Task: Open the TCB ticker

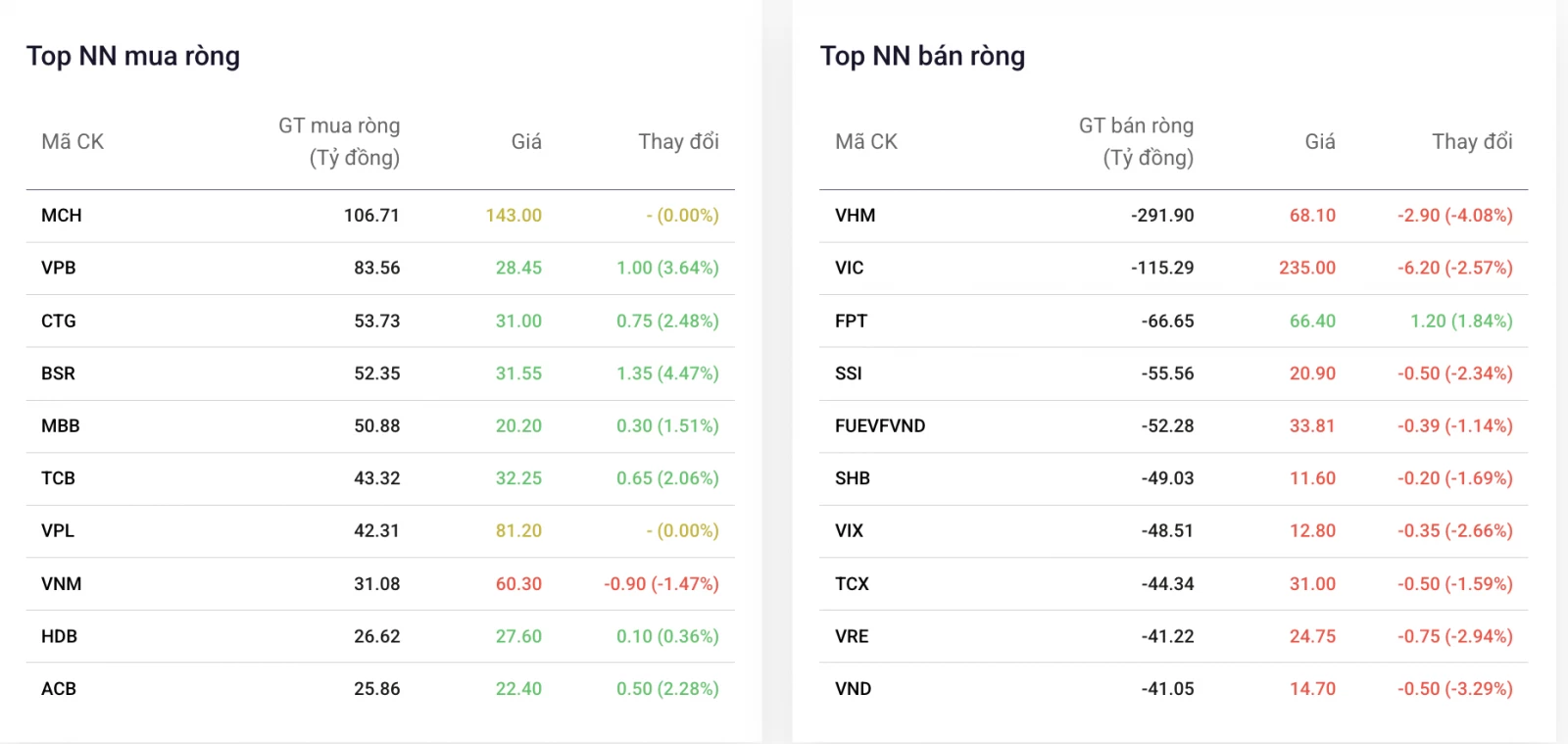Action: pyautogui.click(x=59, y=478)
